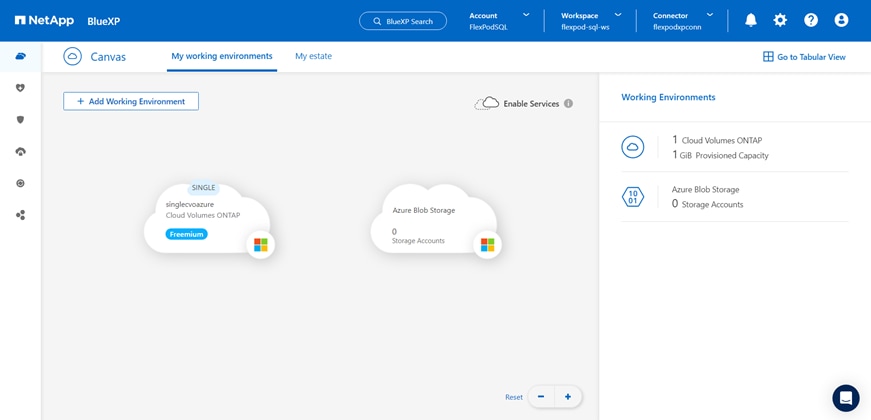This screenshot has height=420, width=871.
Task: Click "flexpodxpconn" connector name
Action: coord(677,27)
